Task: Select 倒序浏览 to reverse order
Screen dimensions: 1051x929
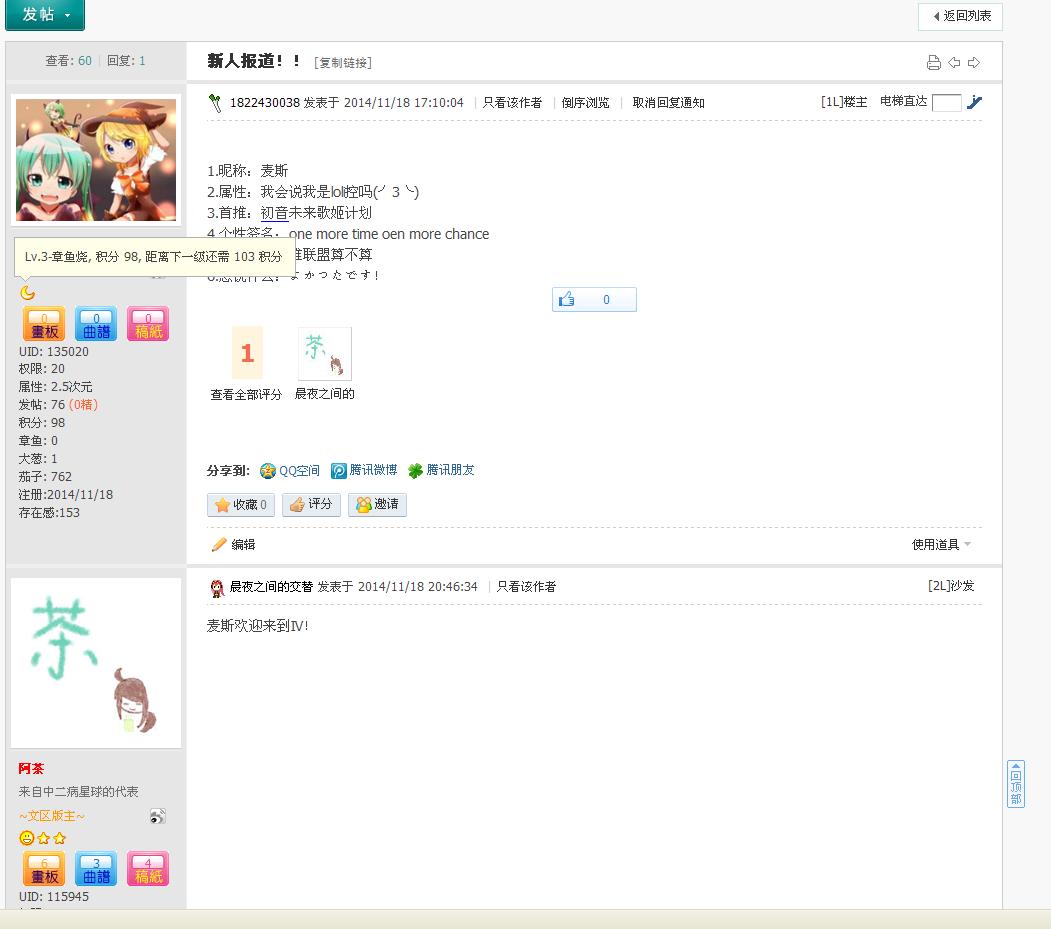Action: click(x=585, y=103)
